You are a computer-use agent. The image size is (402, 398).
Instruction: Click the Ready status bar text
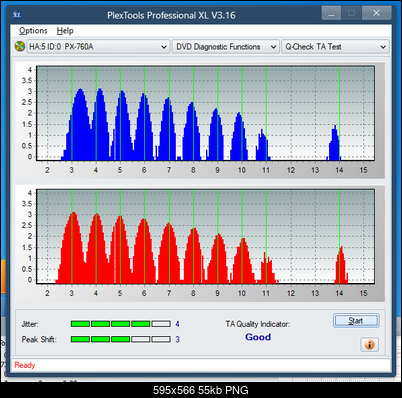pos(25,365)
